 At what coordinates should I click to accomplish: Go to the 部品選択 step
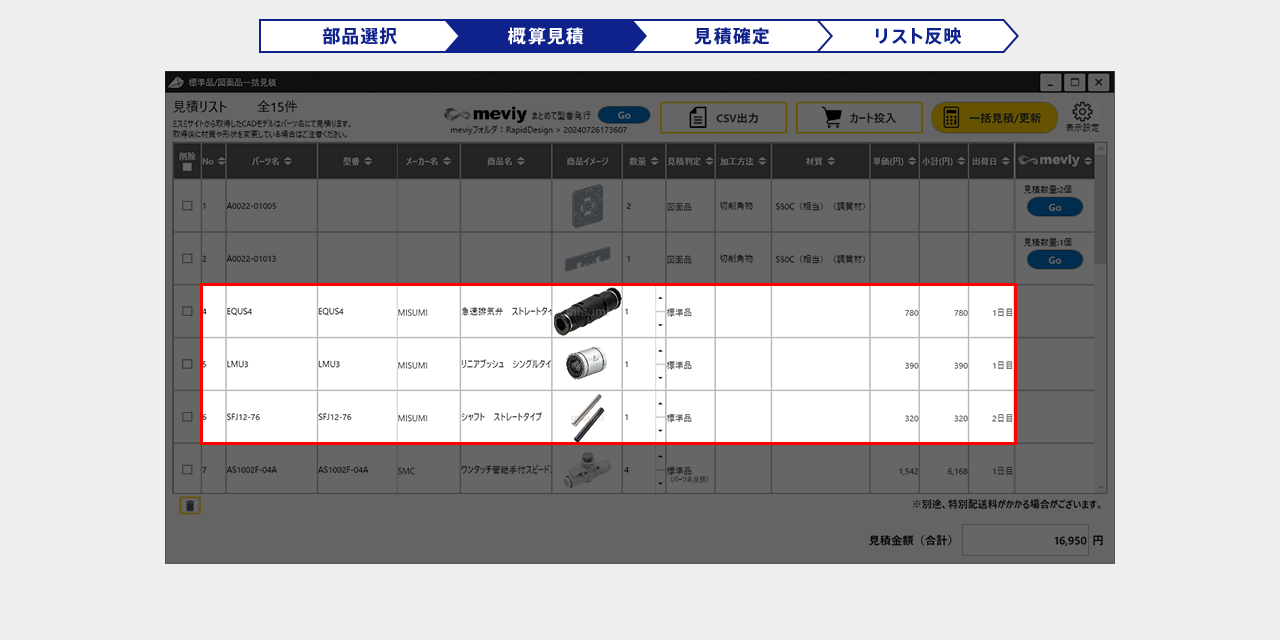[x=359, y=36]
